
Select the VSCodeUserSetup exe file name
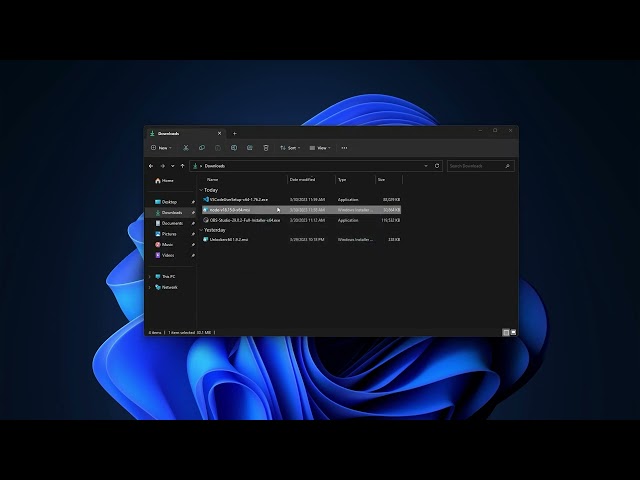(x=239, y=200)
